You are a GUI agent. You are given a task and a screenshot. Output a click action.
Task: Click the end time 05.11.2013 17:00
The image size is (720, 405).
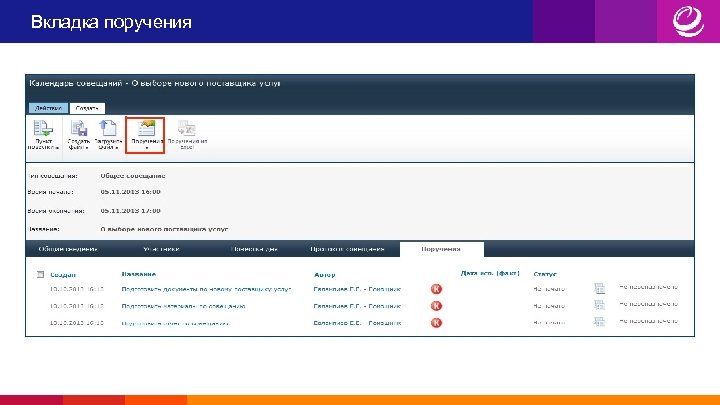tap(130, 211)
